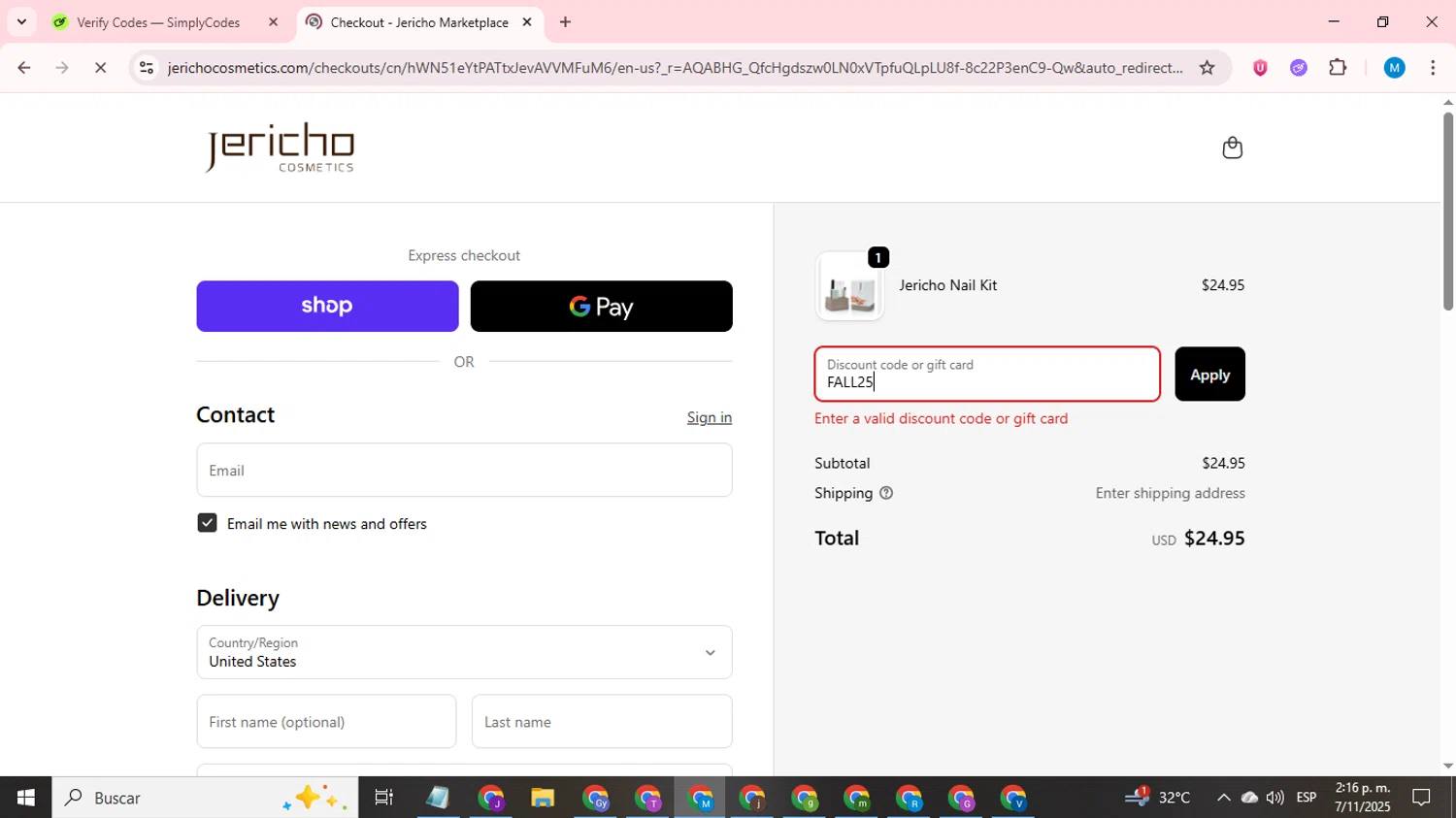Show hidden system tray icons
Image resolution: width=1456 pixels, height=818 pixels.
[1223, 798]
